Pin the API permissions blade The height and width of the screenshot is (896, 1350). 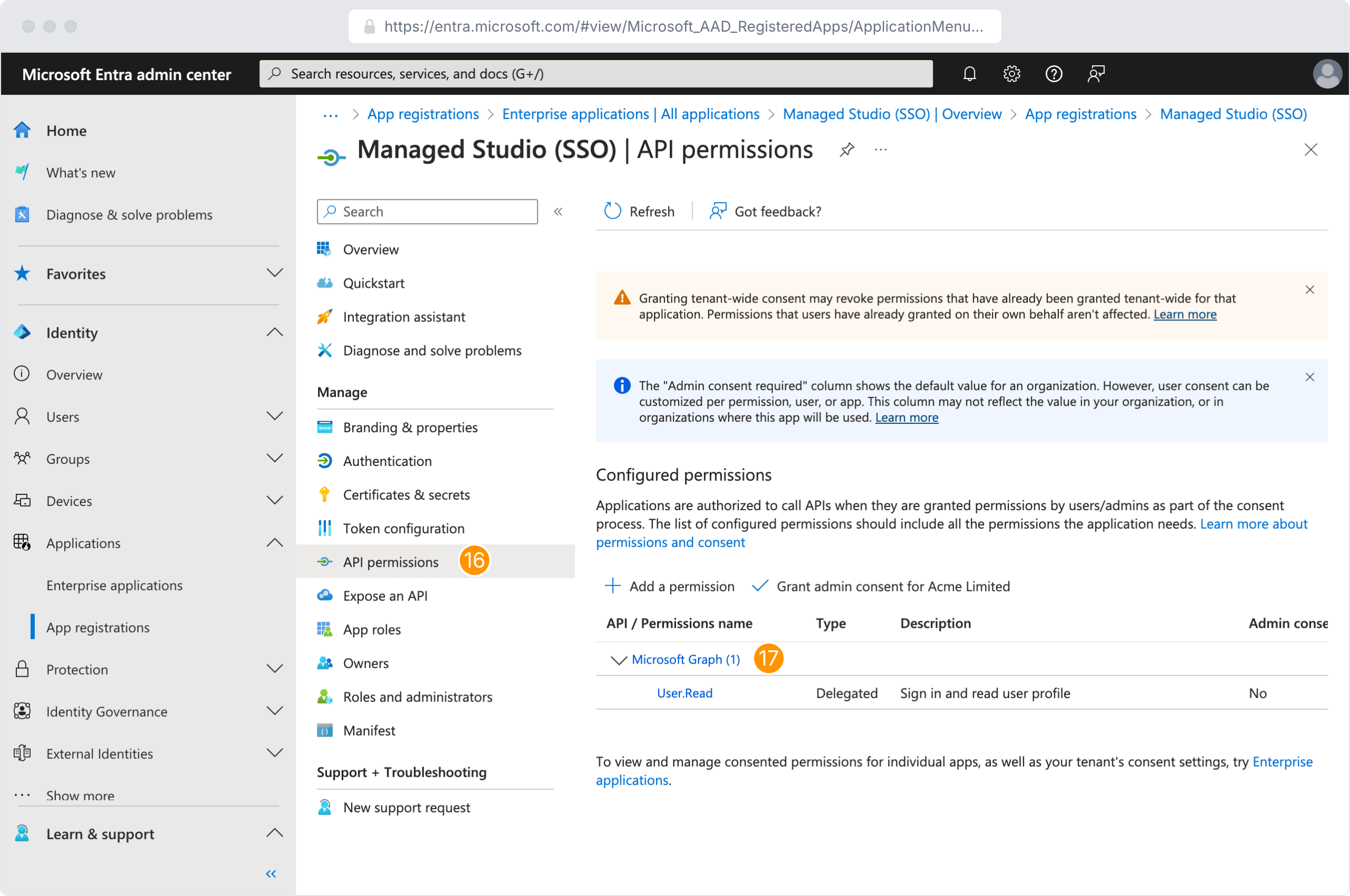point(847,150)
